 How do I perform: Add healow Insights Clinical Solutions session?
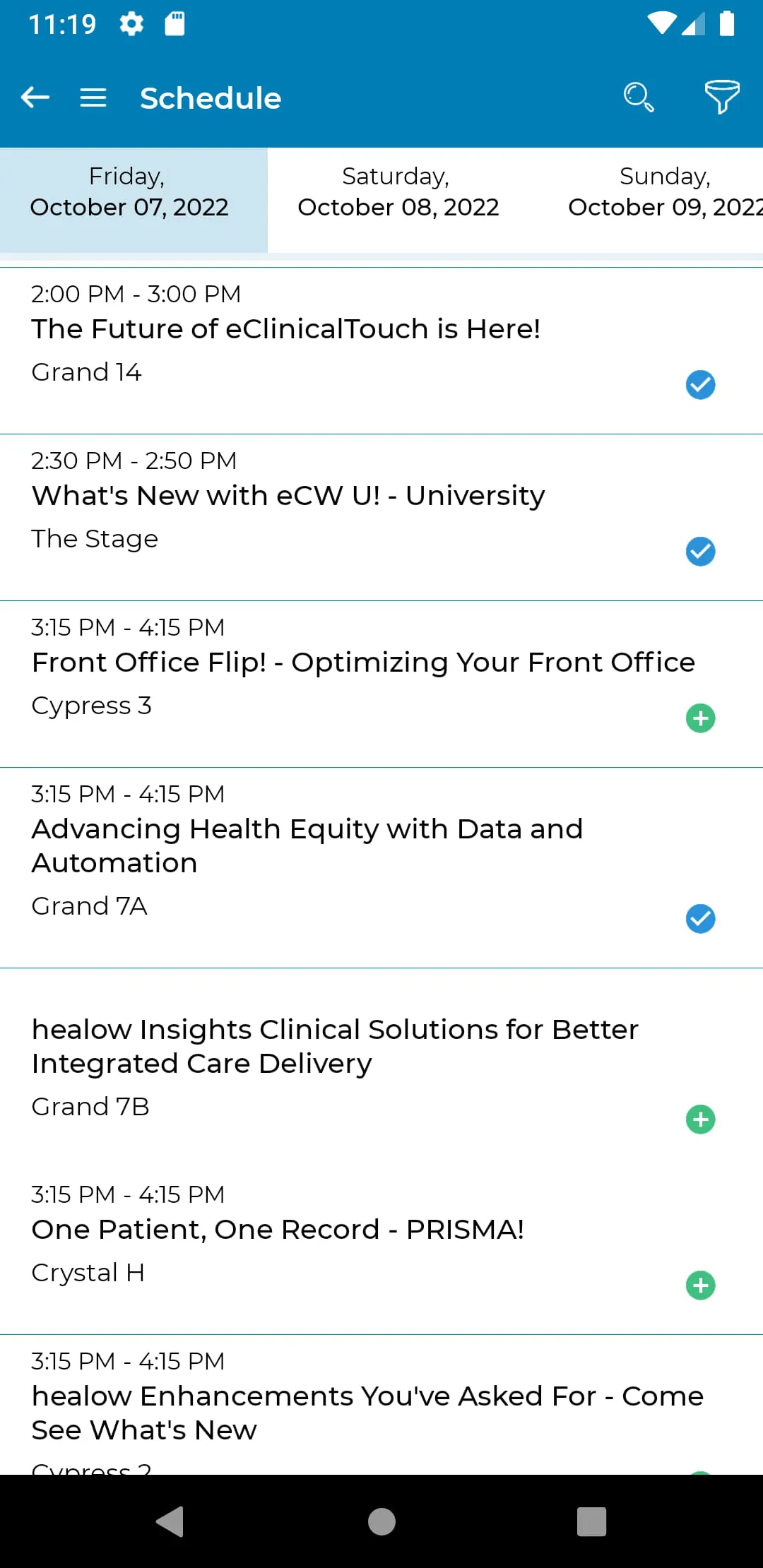pos(700,1119)
